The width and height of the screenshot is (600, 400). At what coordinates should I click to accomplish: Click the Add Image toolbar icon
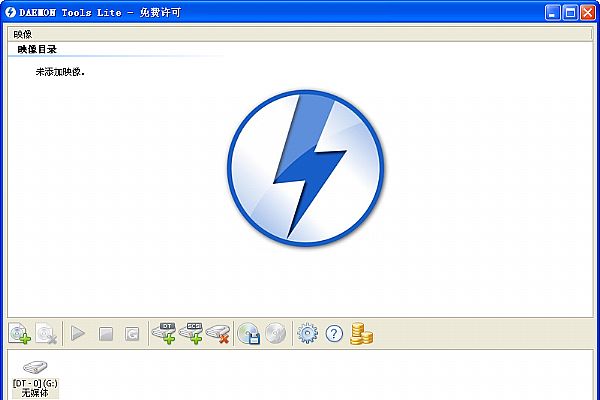(18, 334)
